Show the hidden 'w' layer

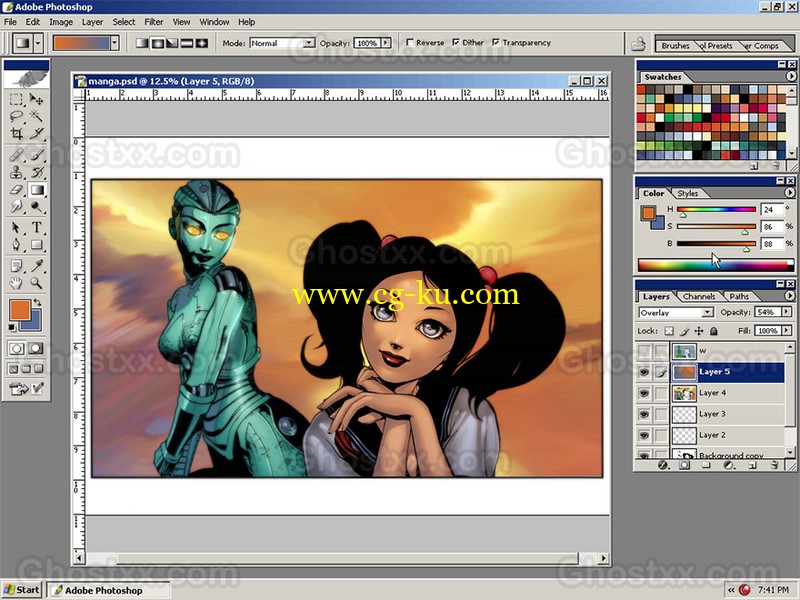point(644,351)
